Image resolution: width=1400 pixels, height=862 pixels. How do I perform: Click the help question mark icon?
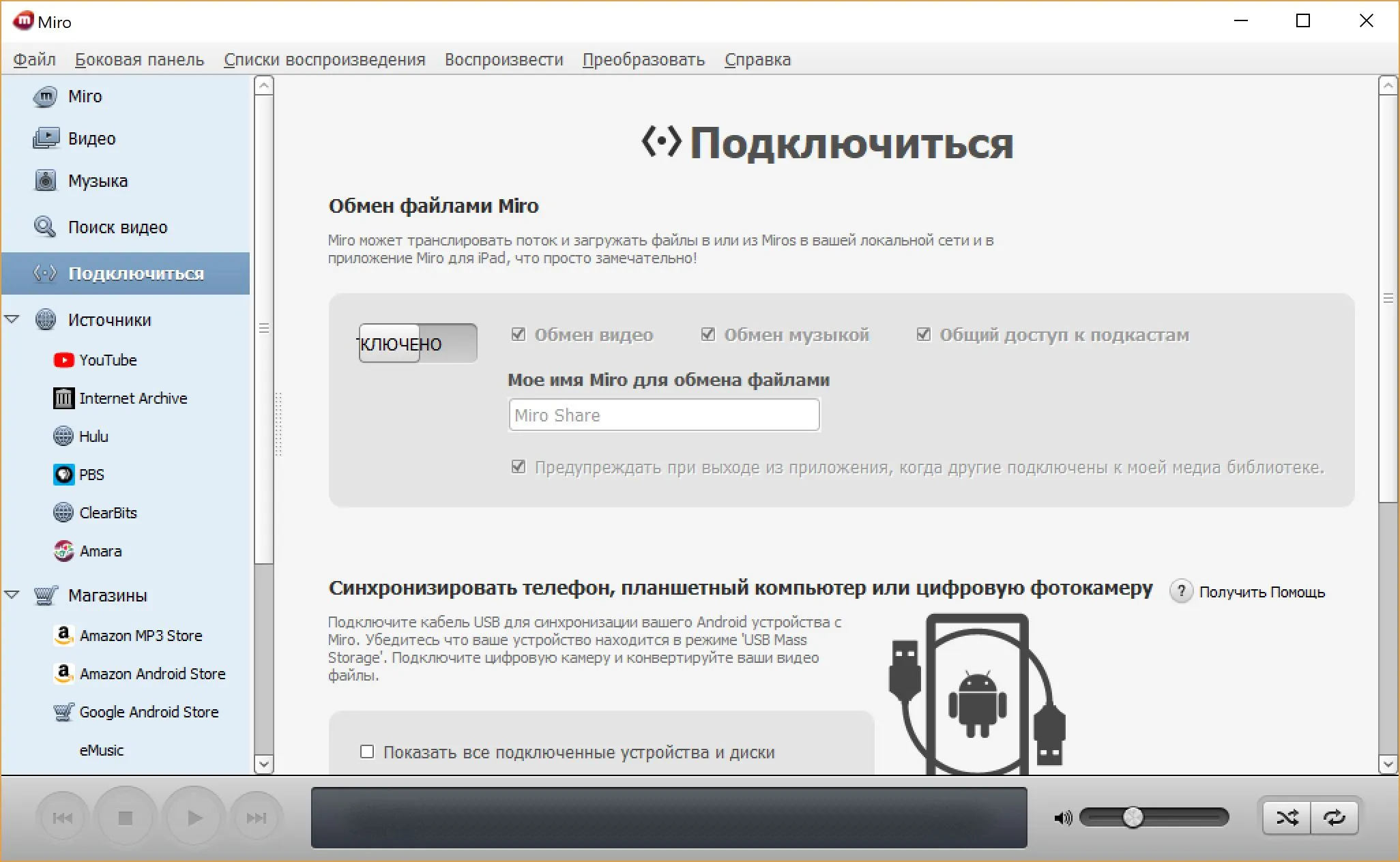pos(1181,591)
